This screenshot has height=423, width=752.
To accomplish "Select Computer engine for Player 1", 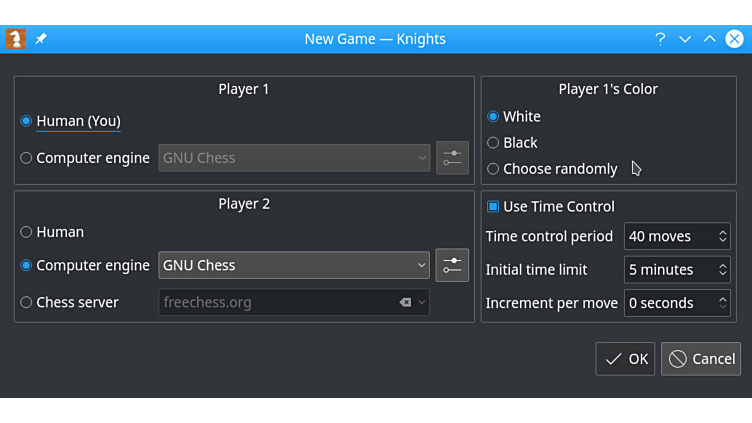I will (26, 158).
